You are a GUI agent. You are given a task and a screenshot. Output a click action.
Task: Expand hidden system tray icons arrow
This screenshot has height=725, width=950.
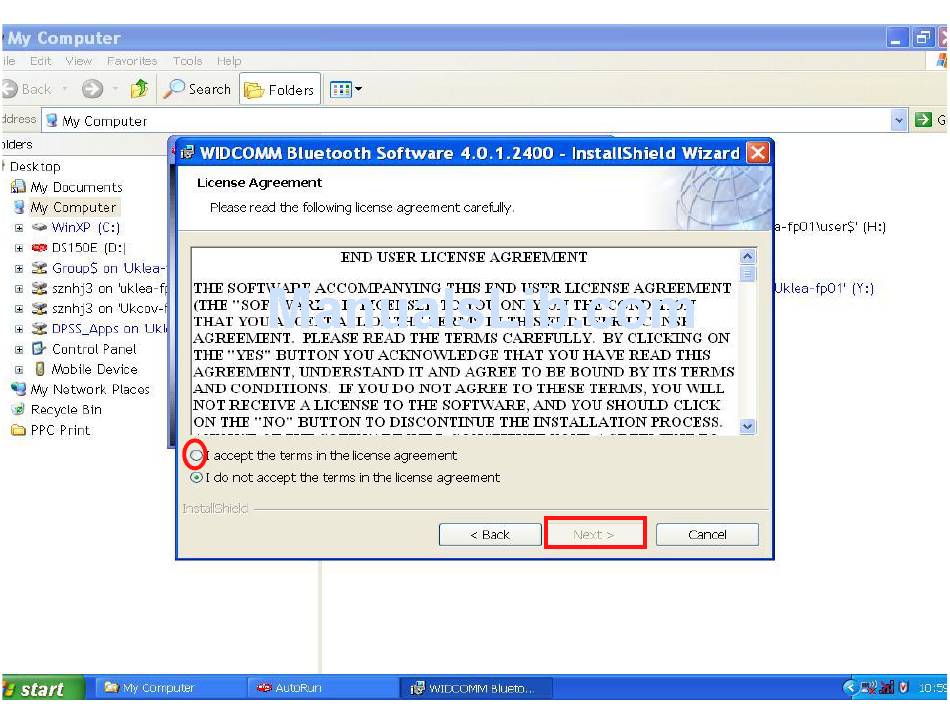(850, 687)
